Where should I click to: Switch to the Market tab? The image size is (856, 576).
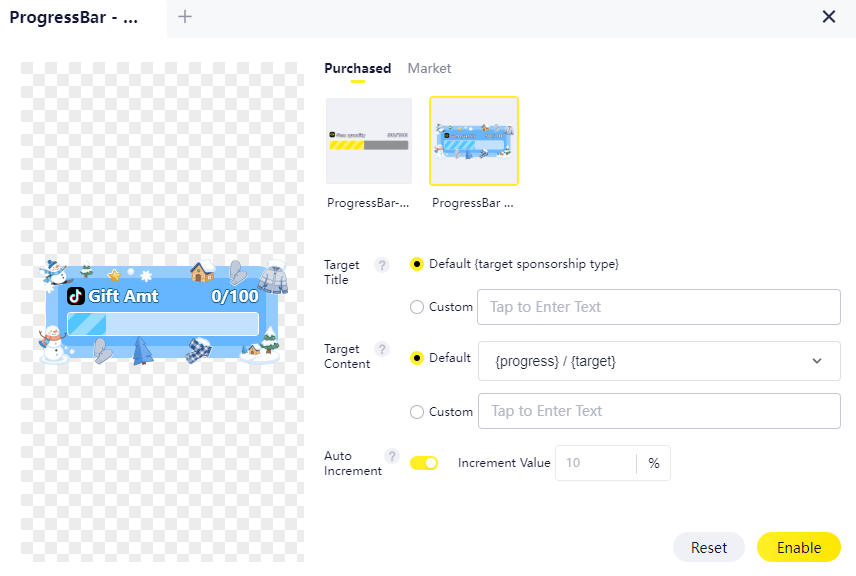pyautogui.click(x=429, y=69)
